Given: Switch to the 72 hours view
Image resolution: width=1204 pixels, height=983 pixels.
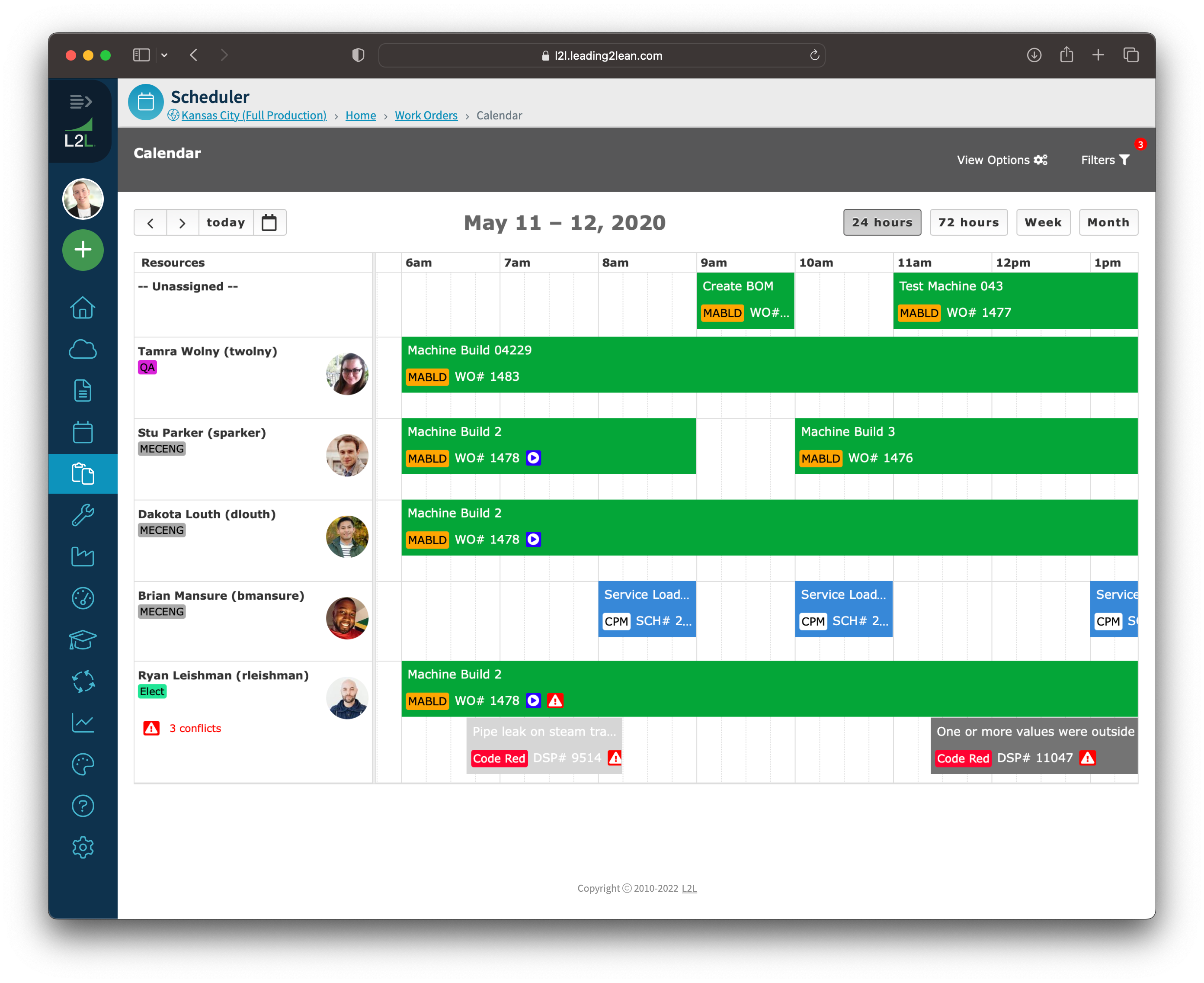Looking at the screenshot, I should pyautogui.click(x=969, y=222).
